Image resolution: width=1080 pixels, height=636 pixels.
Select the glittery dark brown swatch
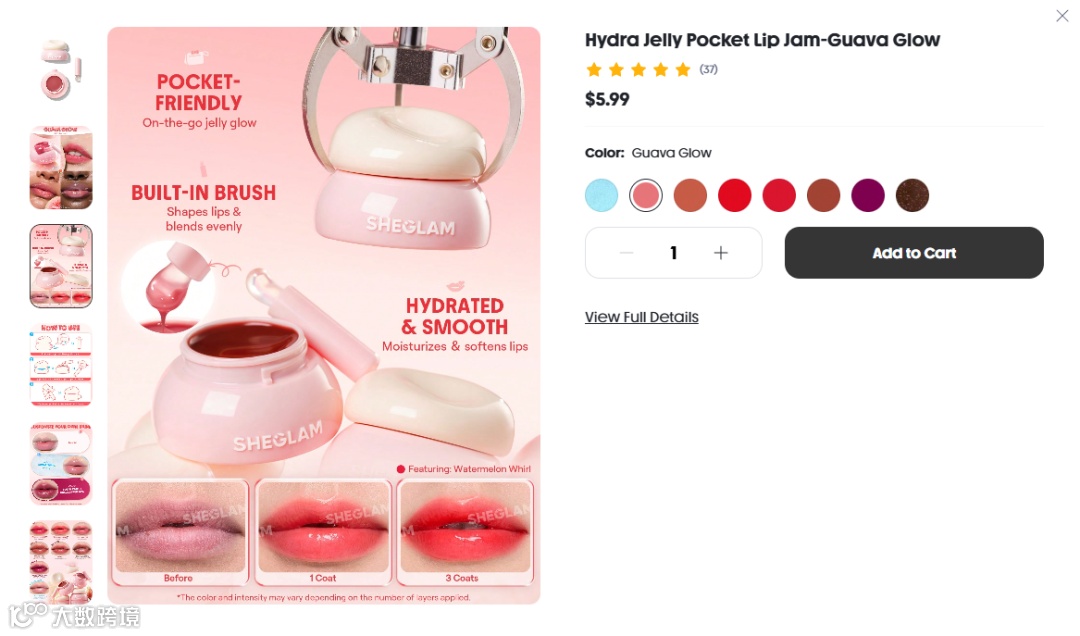[912, 195]
